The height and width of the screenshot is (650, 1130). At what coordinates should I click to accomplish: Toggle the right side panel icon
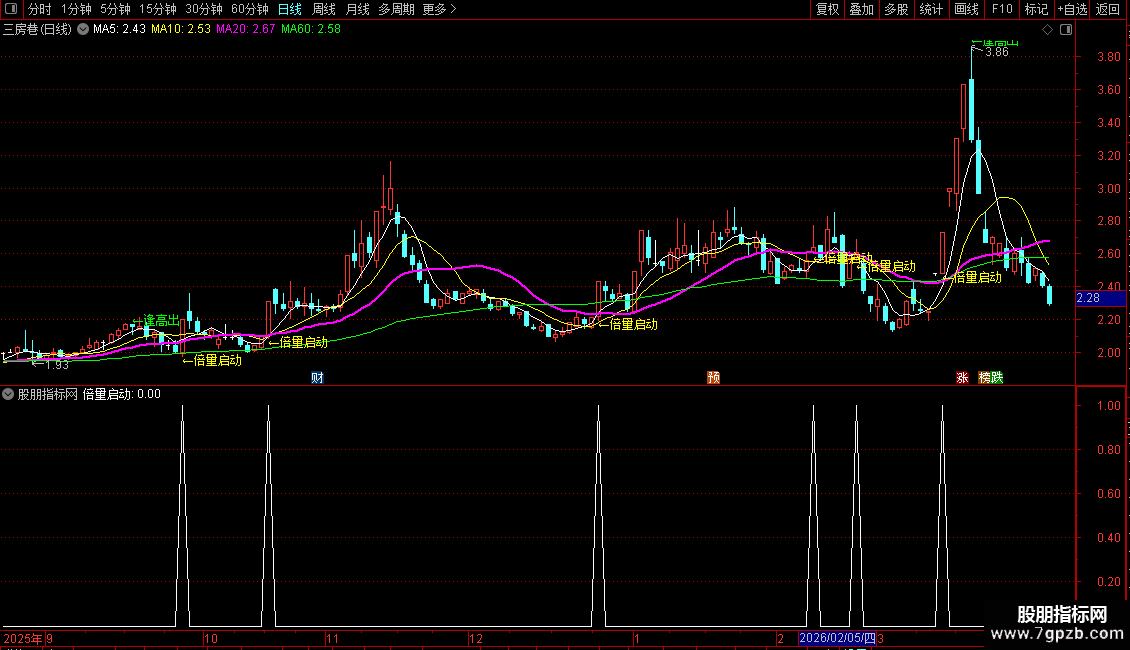click(x=1066, y=30)
